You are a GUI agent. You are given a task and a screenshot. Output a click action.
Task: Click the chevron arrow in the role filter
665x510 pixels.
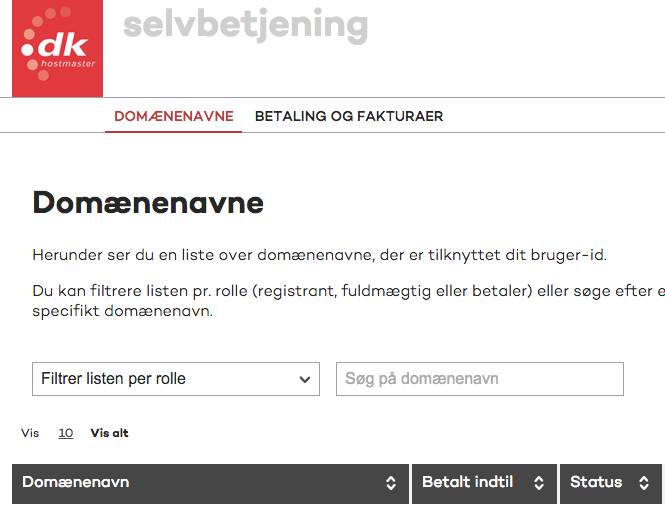click(305, 379)
